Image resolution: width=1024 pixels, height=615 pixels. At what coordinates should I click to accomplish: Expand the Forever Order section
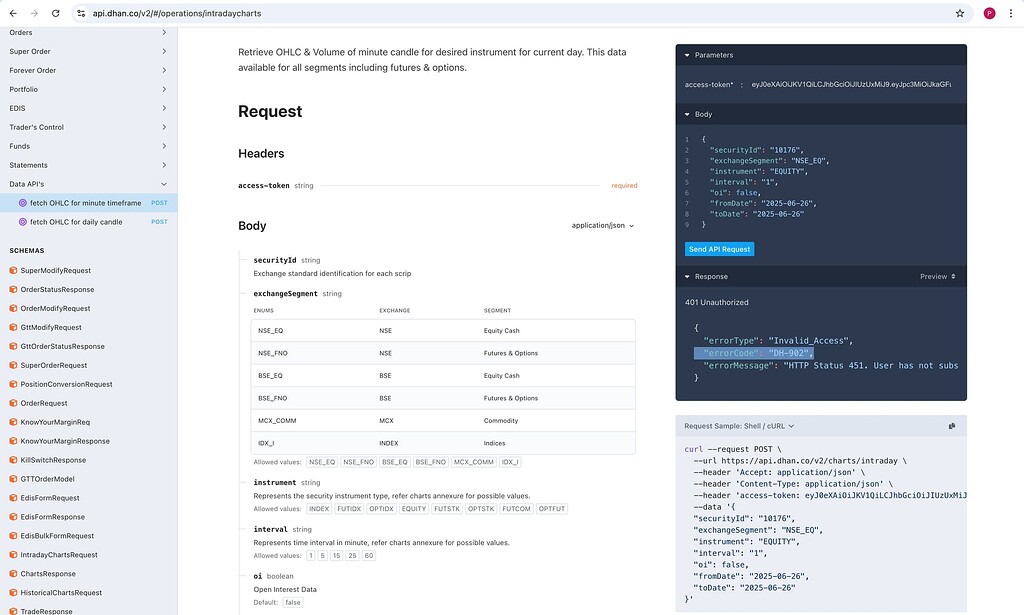[88, 70]
